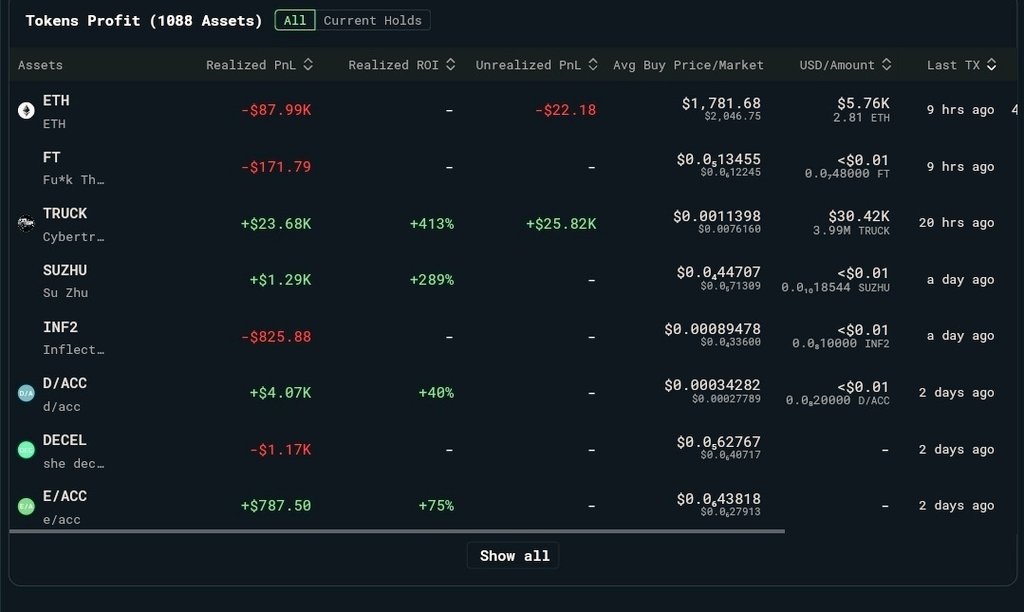Click the +$23.68K realized PnL value
The height and width of the screenshot is (612, 1024).
pyautogui.click(x=276, y=223)
